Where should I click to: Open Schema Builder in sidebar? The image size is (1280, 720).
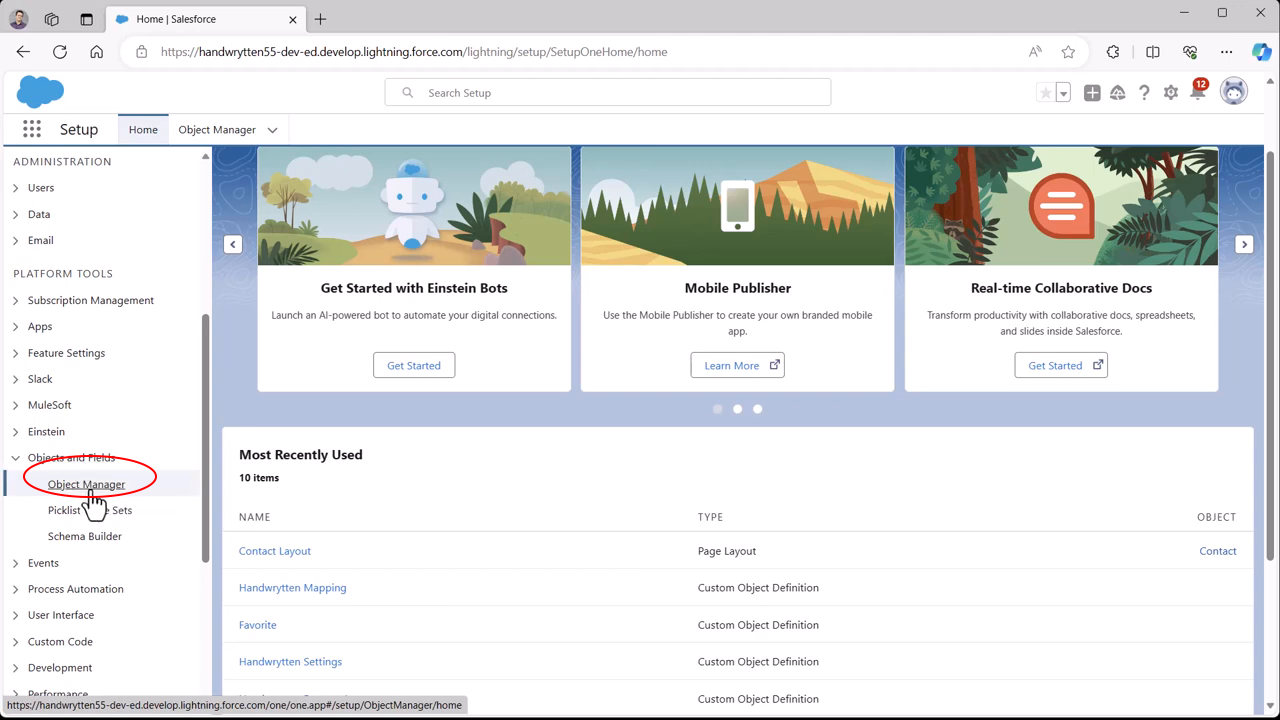tap(85, 536)
